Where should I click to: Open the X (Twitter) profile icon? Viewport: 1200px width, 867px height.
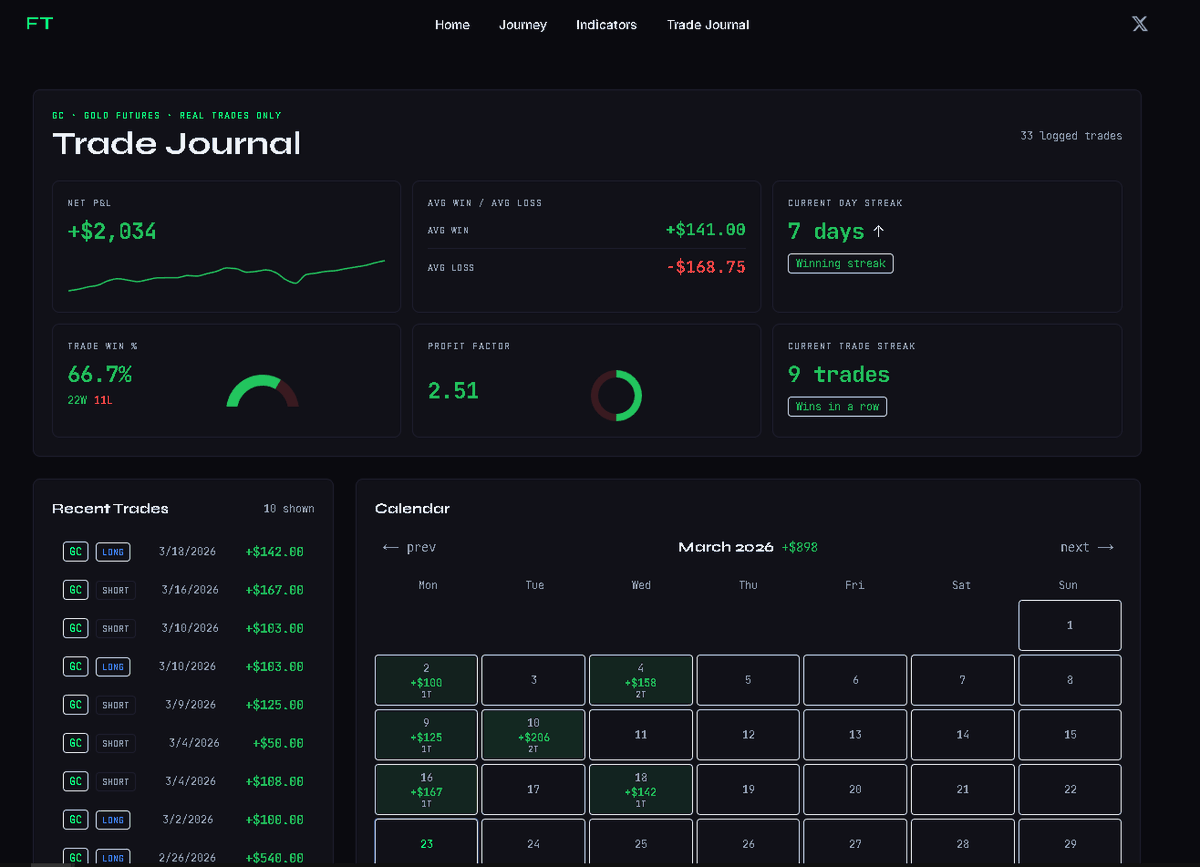click(1139, 24)
